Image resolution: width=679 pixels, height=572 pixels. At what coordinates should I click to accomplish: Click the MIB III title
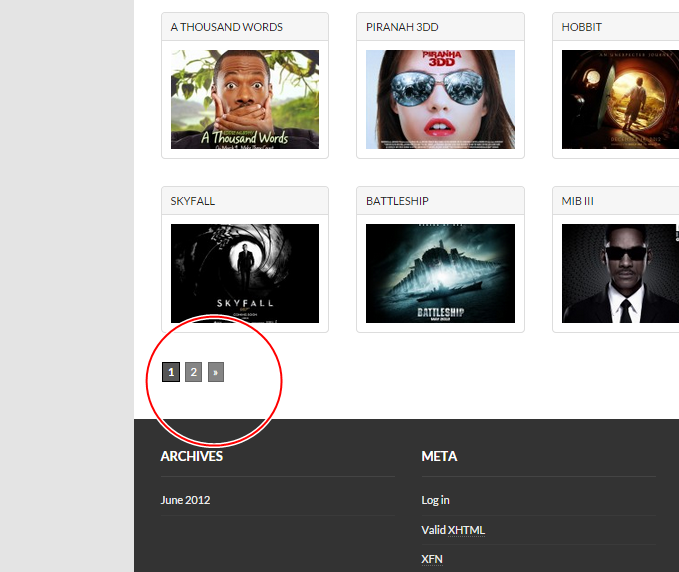pyautogui.click(x=577, y=201)
